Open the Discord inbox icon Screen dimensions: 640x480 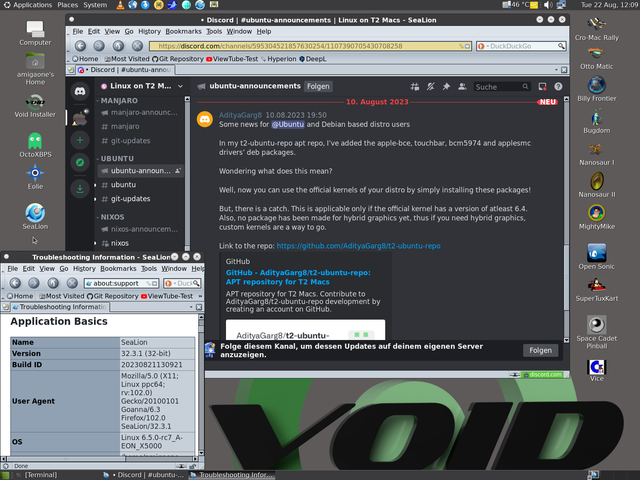(542, 87)
